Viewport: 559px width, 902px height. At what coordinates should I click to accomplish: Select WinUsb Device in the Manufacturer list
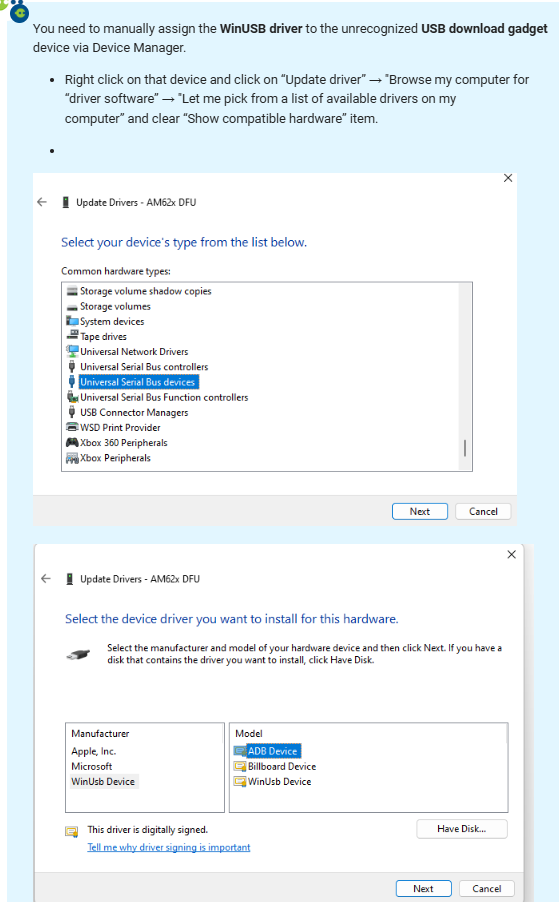pyautogui.click(x=103, y=782)
